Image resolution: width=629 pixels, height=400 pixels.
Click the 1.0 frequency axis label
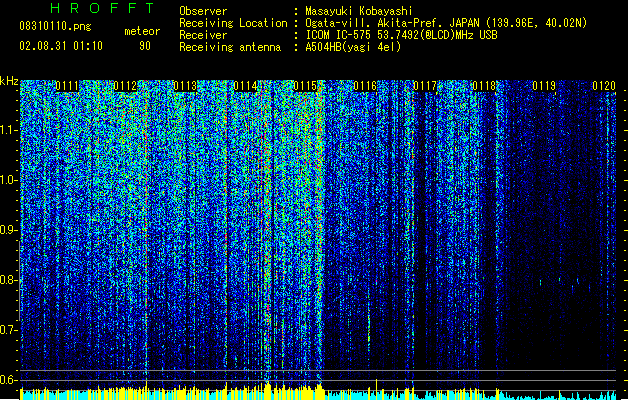click(8, 180)
